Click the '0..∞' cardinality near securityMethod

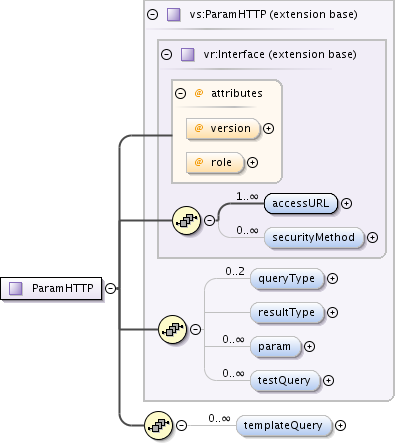[x=247, y=230]
